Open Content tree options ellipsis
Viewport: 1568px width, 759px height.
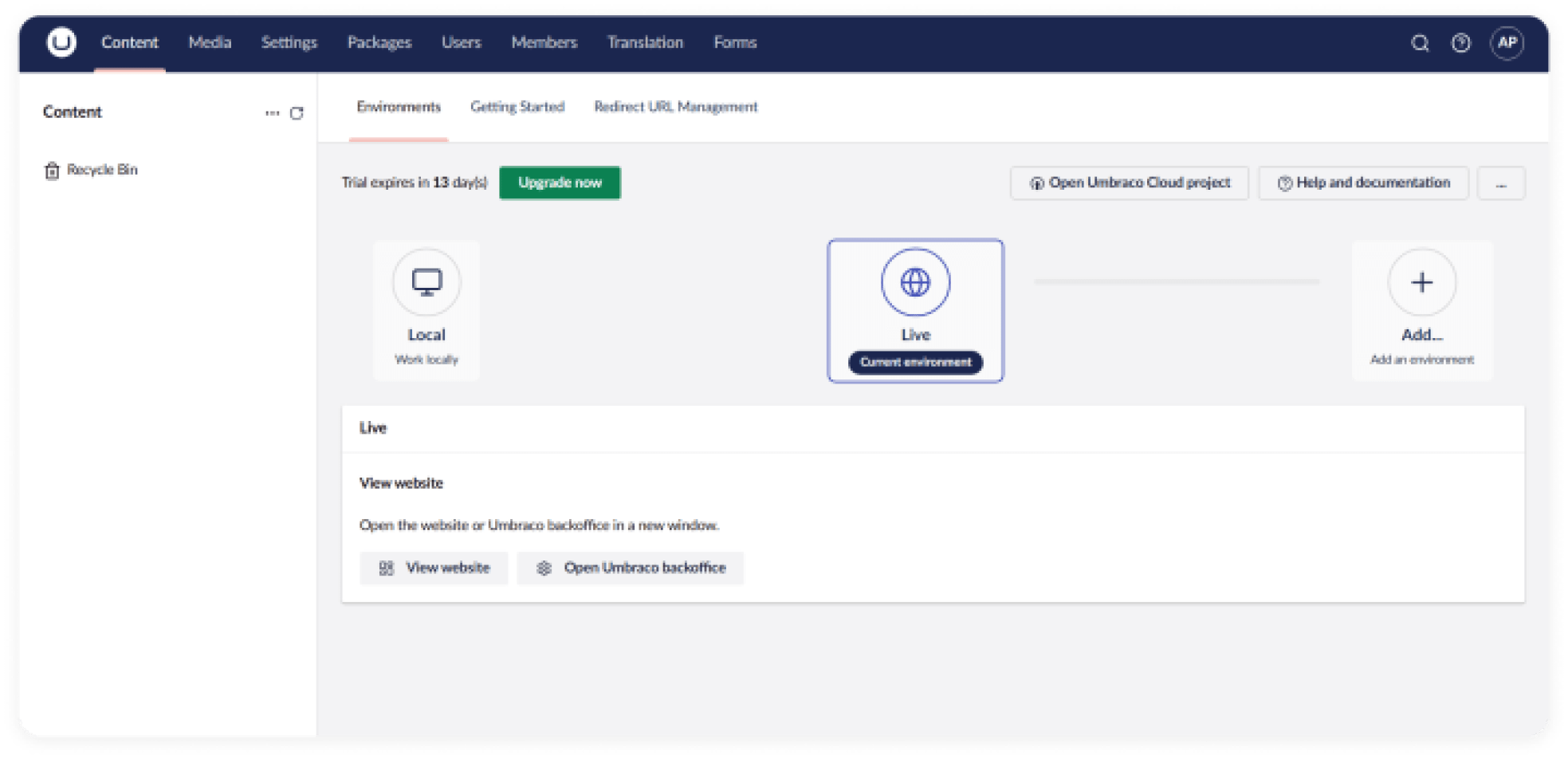[272, 113]
